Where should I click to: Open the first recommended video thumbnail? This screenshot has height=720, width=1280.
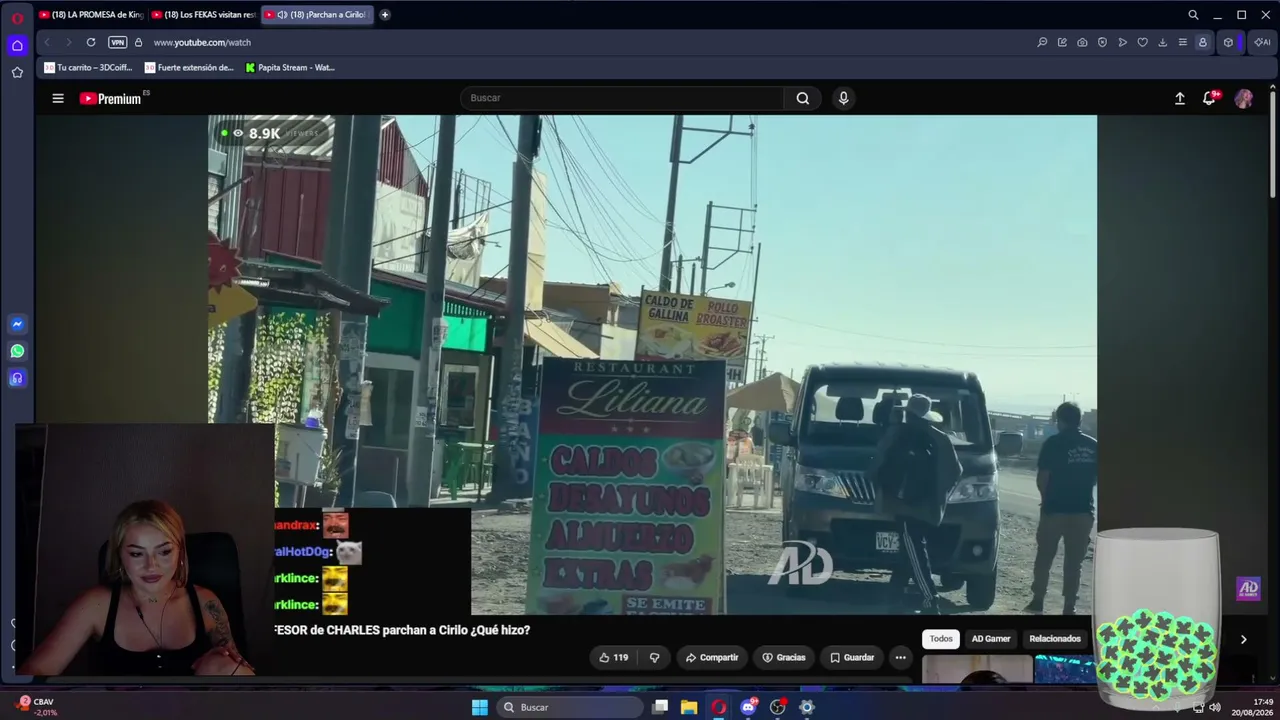click(x=977, y=670)
